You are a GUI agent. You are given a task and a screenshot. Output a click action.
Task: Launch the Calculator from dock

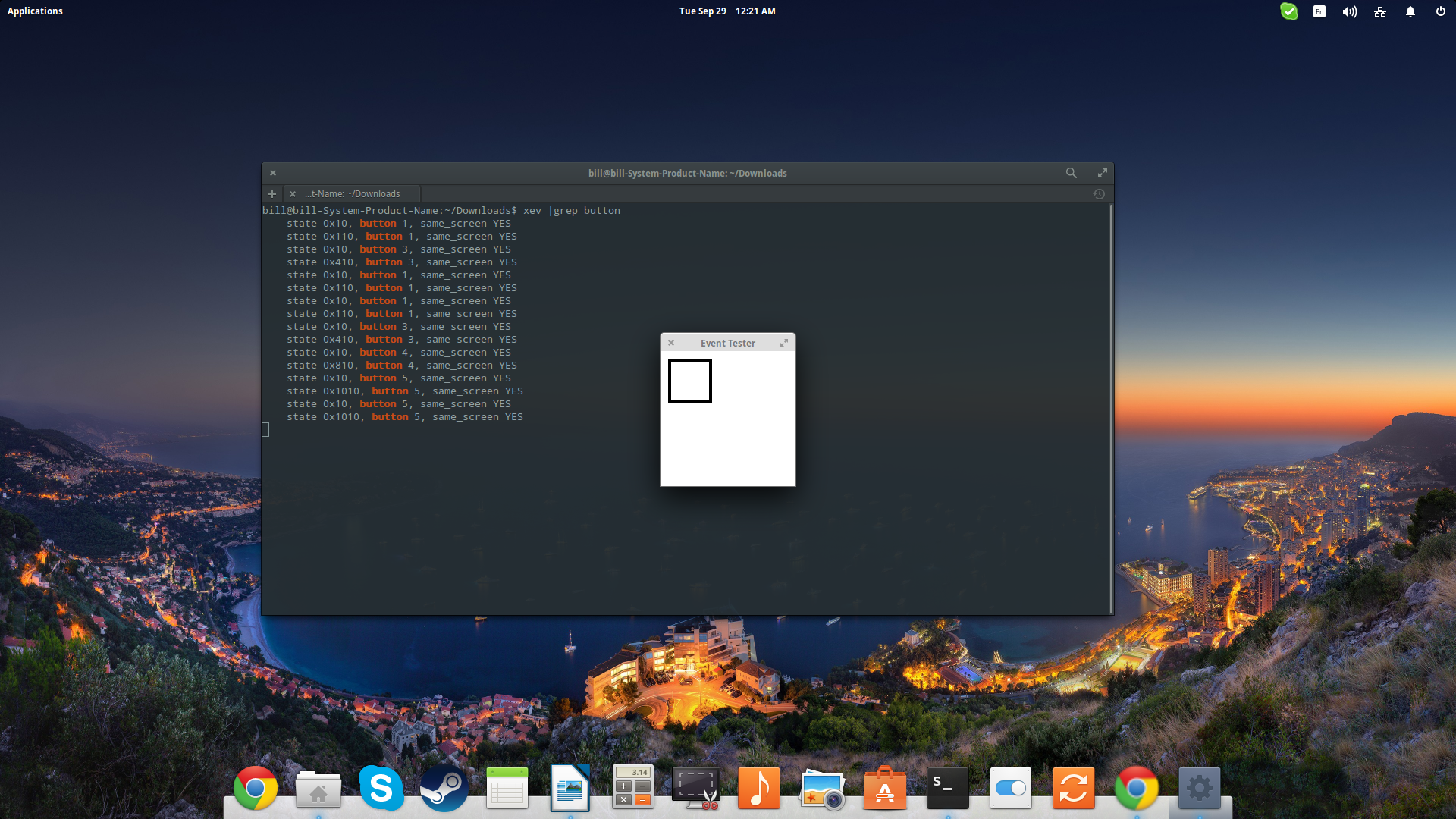point(633,789)
